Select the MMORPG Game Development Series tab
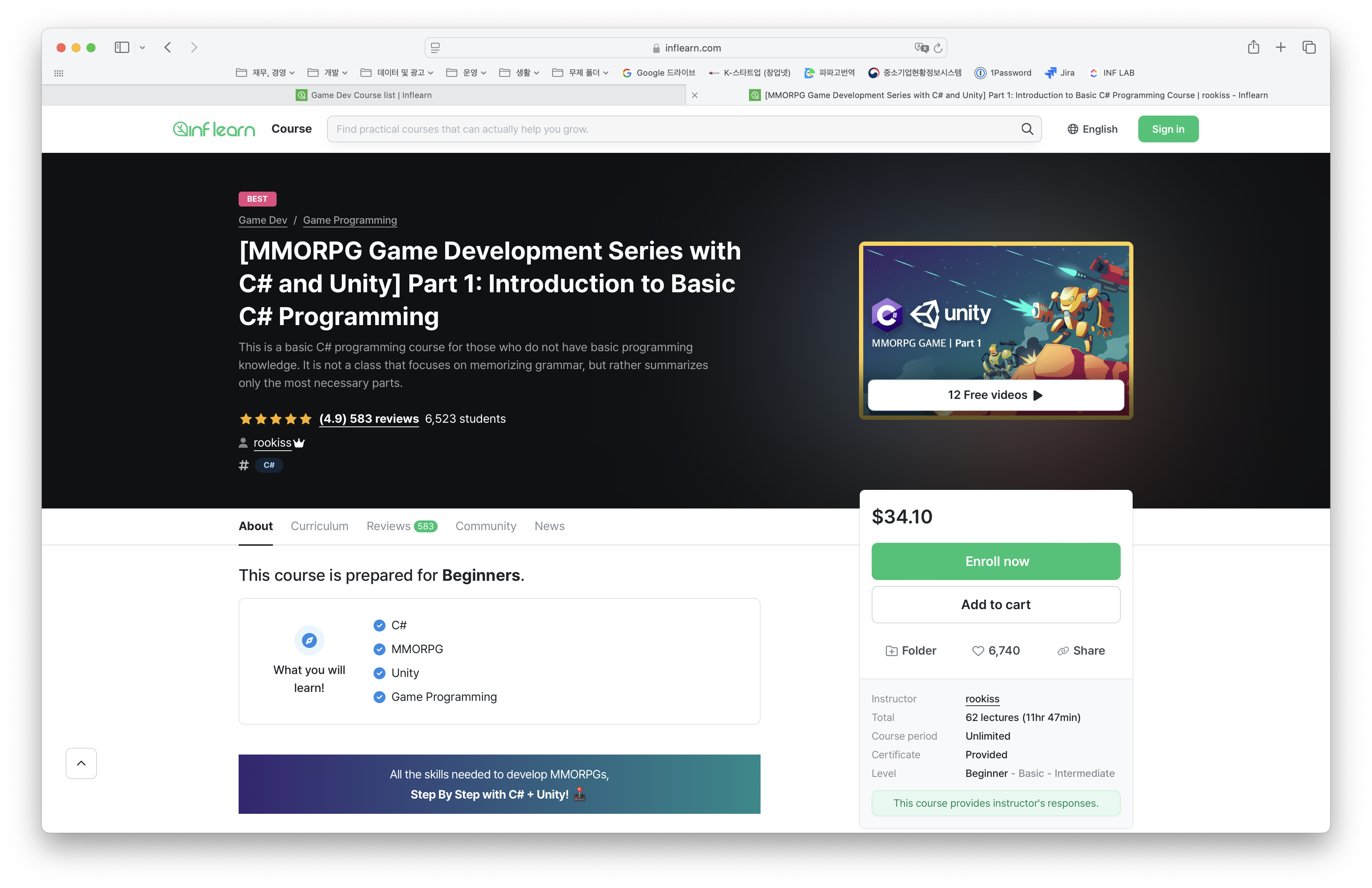The height and width of the screenshot is (888, 1372). [x=1008, y=95]
